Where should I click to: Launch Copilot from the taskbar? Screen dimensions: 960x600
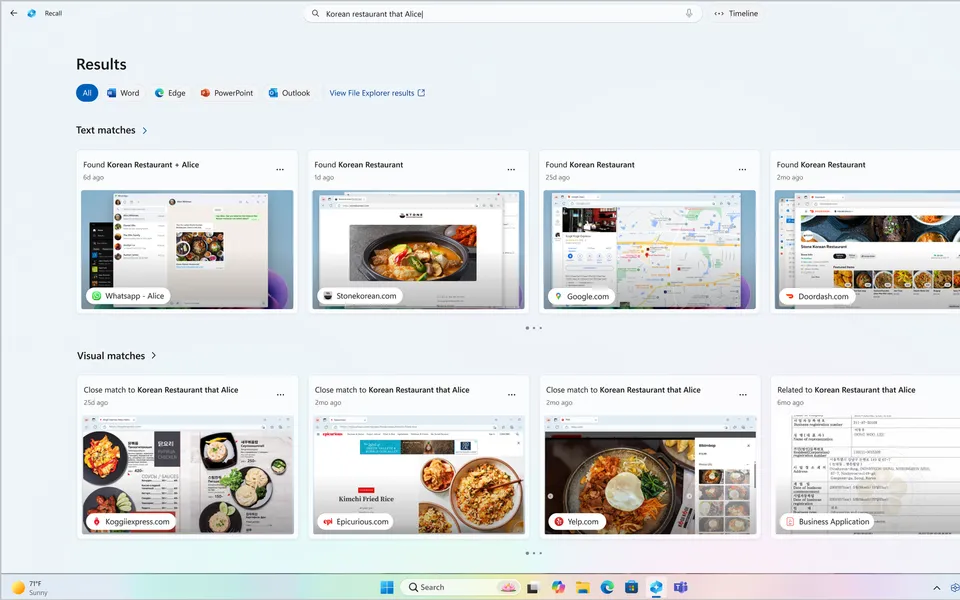point(558,587)
